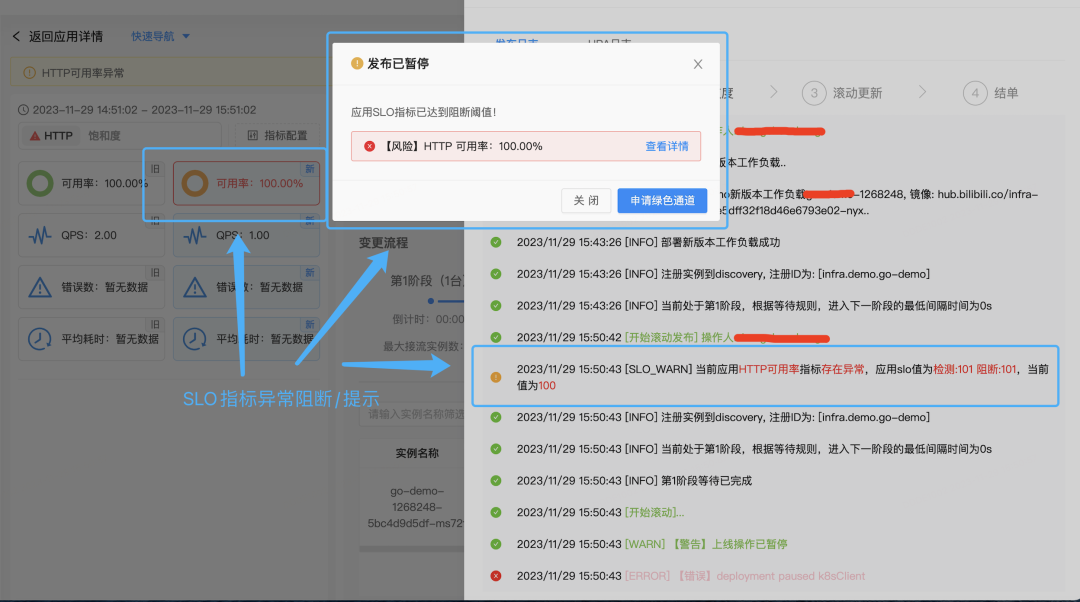Select log line 【警告】上线操作已暂停
This screenshot has height=602, width=1080.
[652, 544]
